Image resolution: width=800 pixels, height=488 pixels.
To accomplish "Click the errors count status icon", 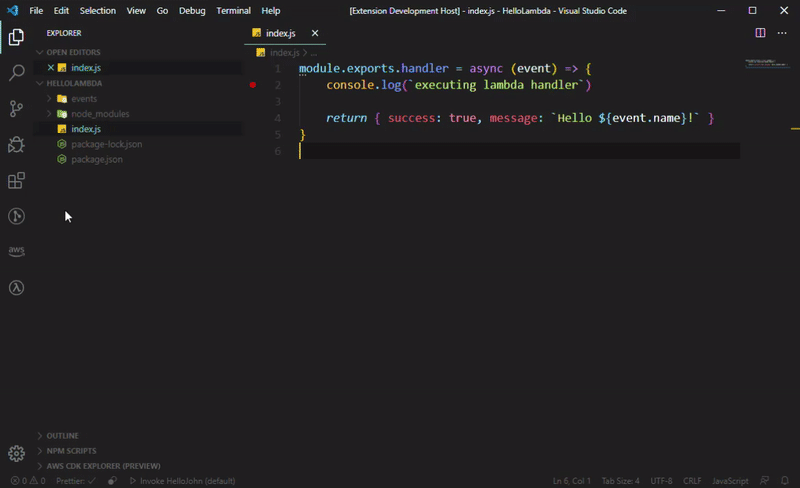I will click(x=19, y=481).
